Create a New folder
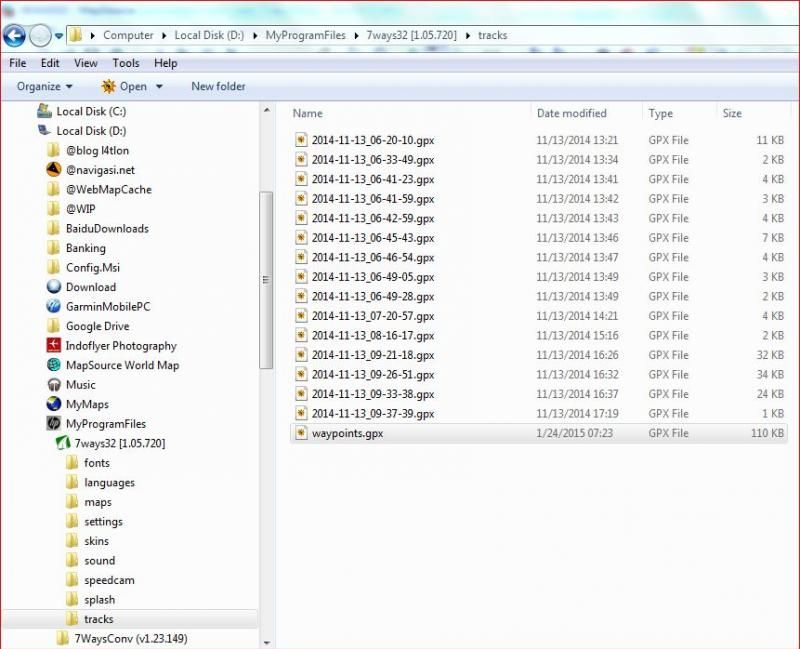 218,86
